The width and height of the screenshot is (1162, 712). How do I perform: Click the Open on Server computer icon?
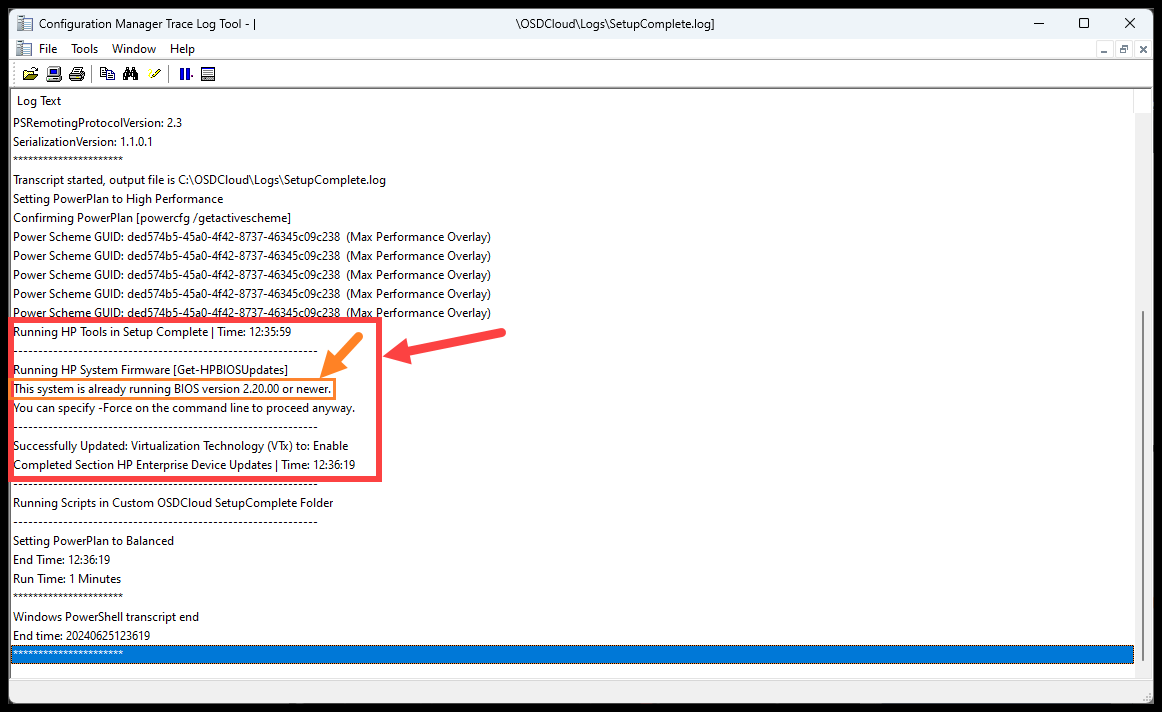coord(54,74)
